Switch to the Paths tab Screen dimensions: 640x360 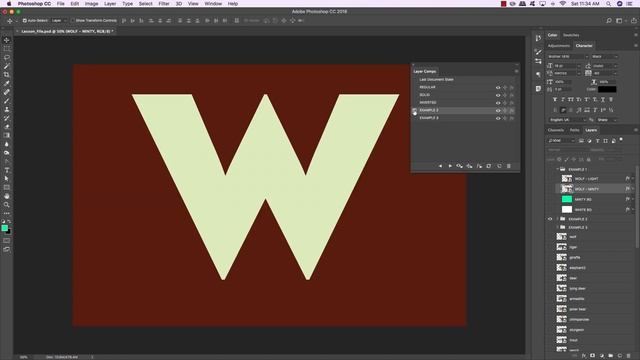coord(574,130)
